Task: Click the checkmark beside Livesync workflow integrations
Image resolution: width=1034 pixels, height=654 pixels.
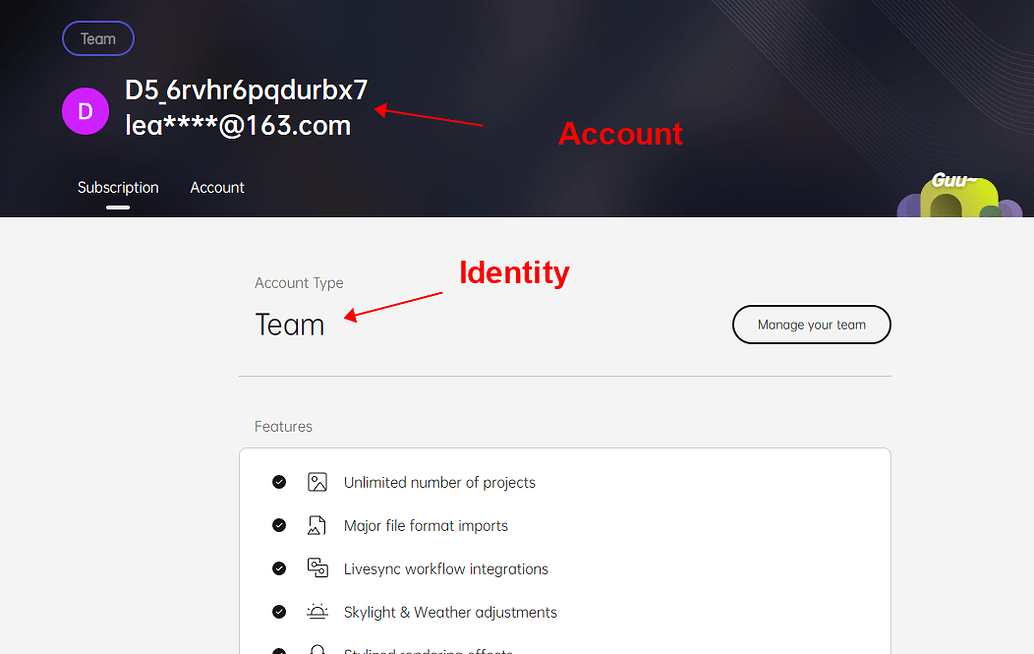Action: 279,567
